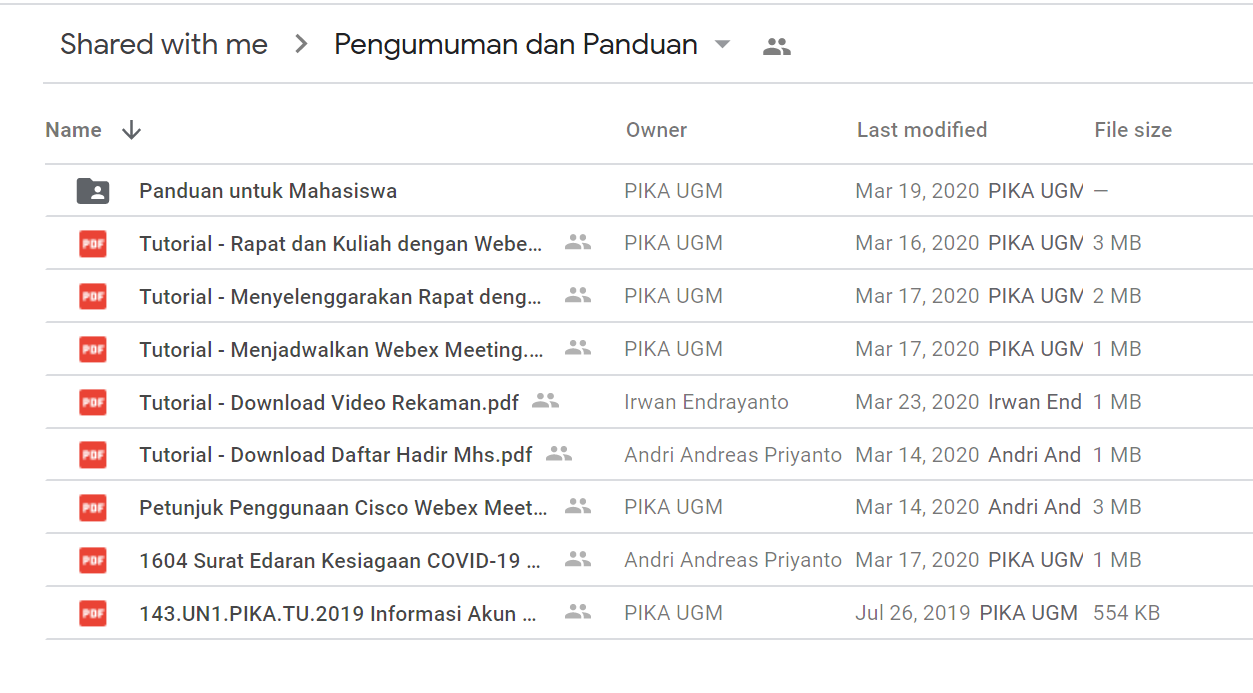Image resolution: width=1253 pixels, height=693 pixels.
Task: Click shared icon next to Download Video Rekaman.pdf
Action: 545,401
